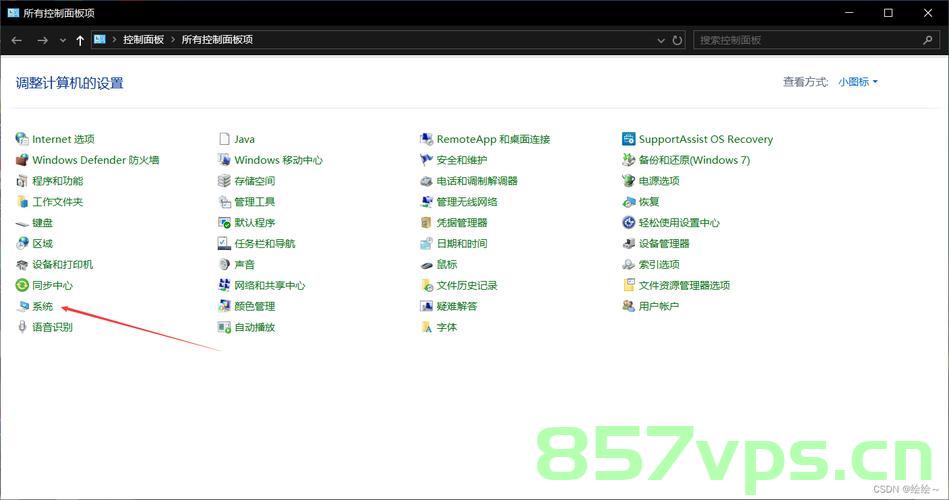Click the control panel address bar icon
Screen dimensions: 949x500
[100, 39]
